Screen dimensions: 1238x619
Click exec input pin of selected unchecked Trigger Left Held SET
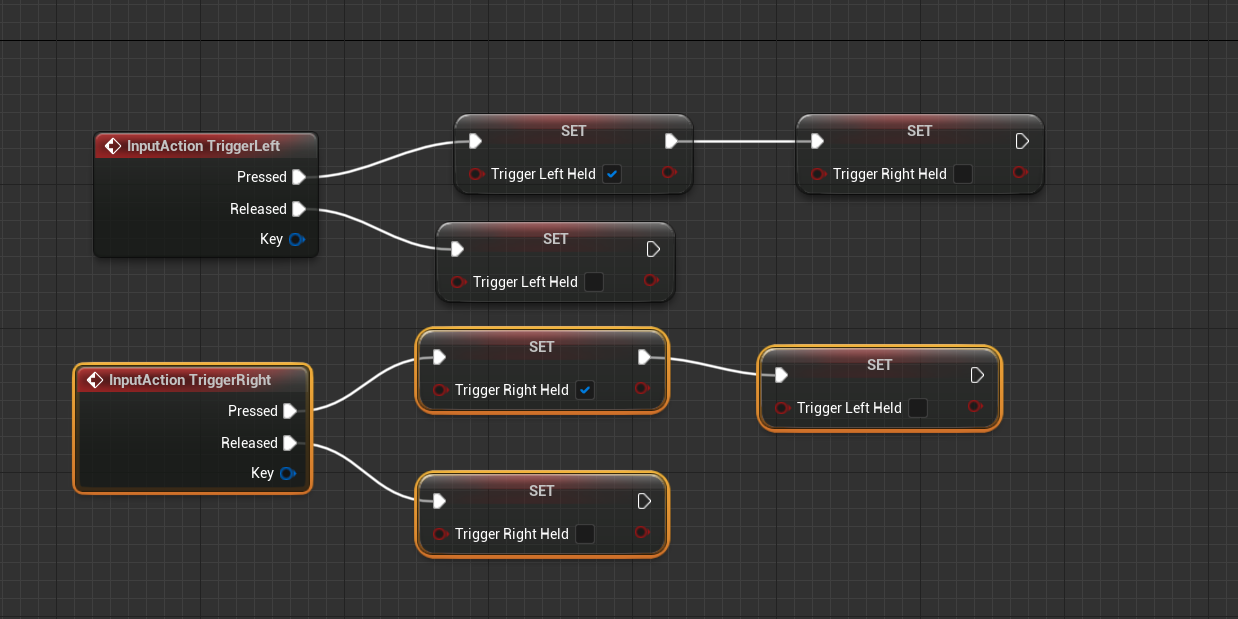781,375
